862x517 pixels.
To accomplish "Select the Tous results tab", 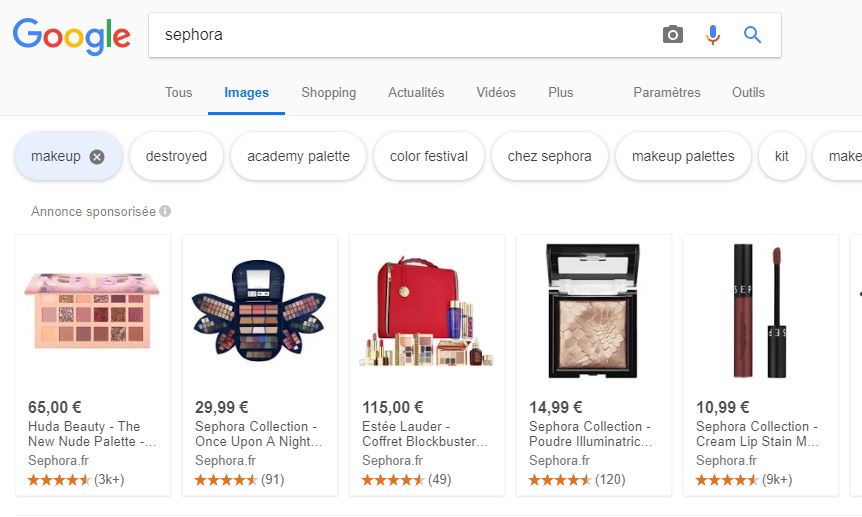I will click(178, 92).
